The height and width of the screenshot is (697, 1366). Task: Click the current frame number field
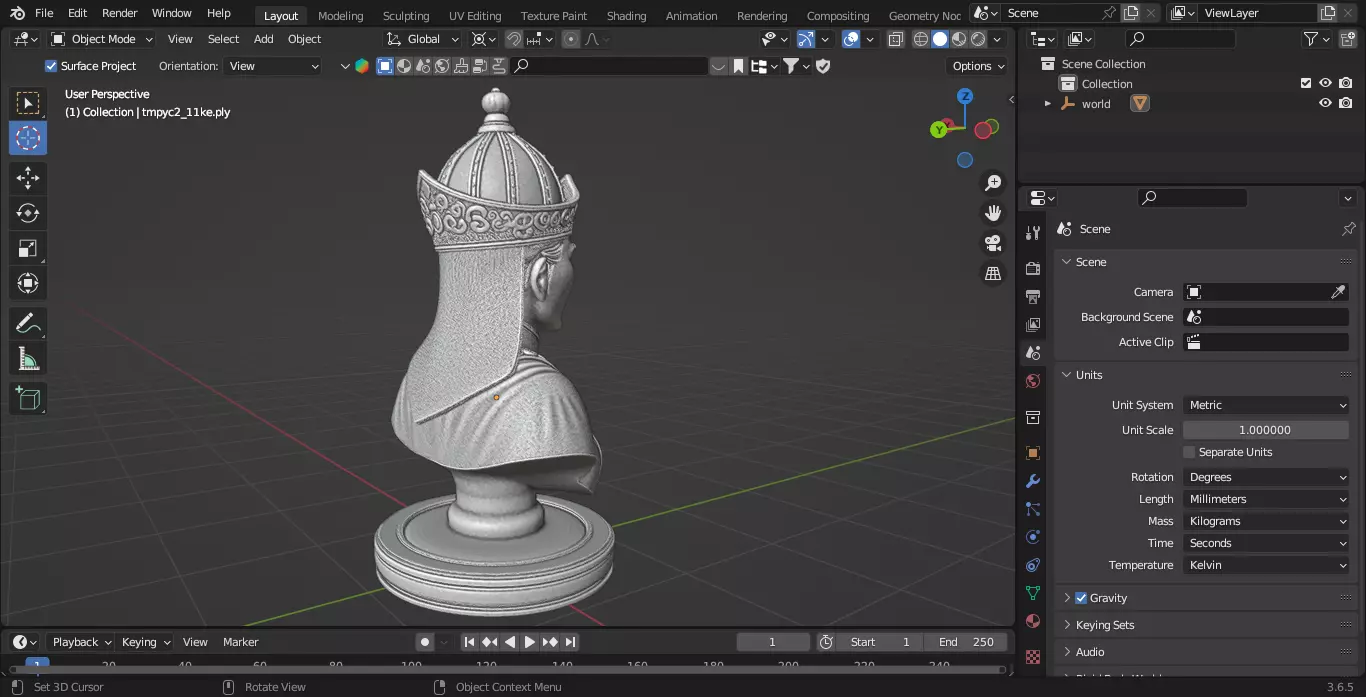coord(773,642)
